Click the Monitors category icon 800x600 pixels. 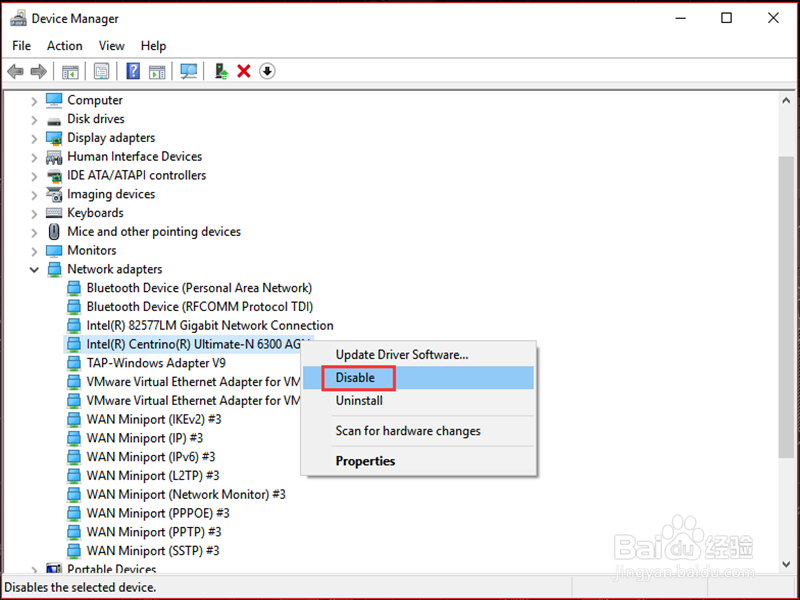(x=54, y=251)
